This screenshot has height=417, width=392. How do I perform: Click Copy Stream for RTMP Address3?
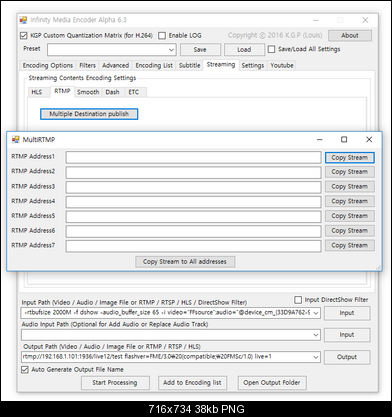pos(350,187)
